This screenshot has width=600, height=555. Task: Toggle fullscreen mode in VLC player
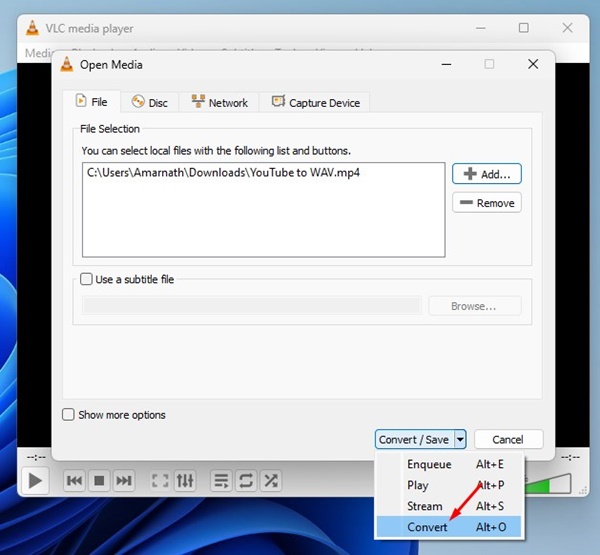point(160,480)
